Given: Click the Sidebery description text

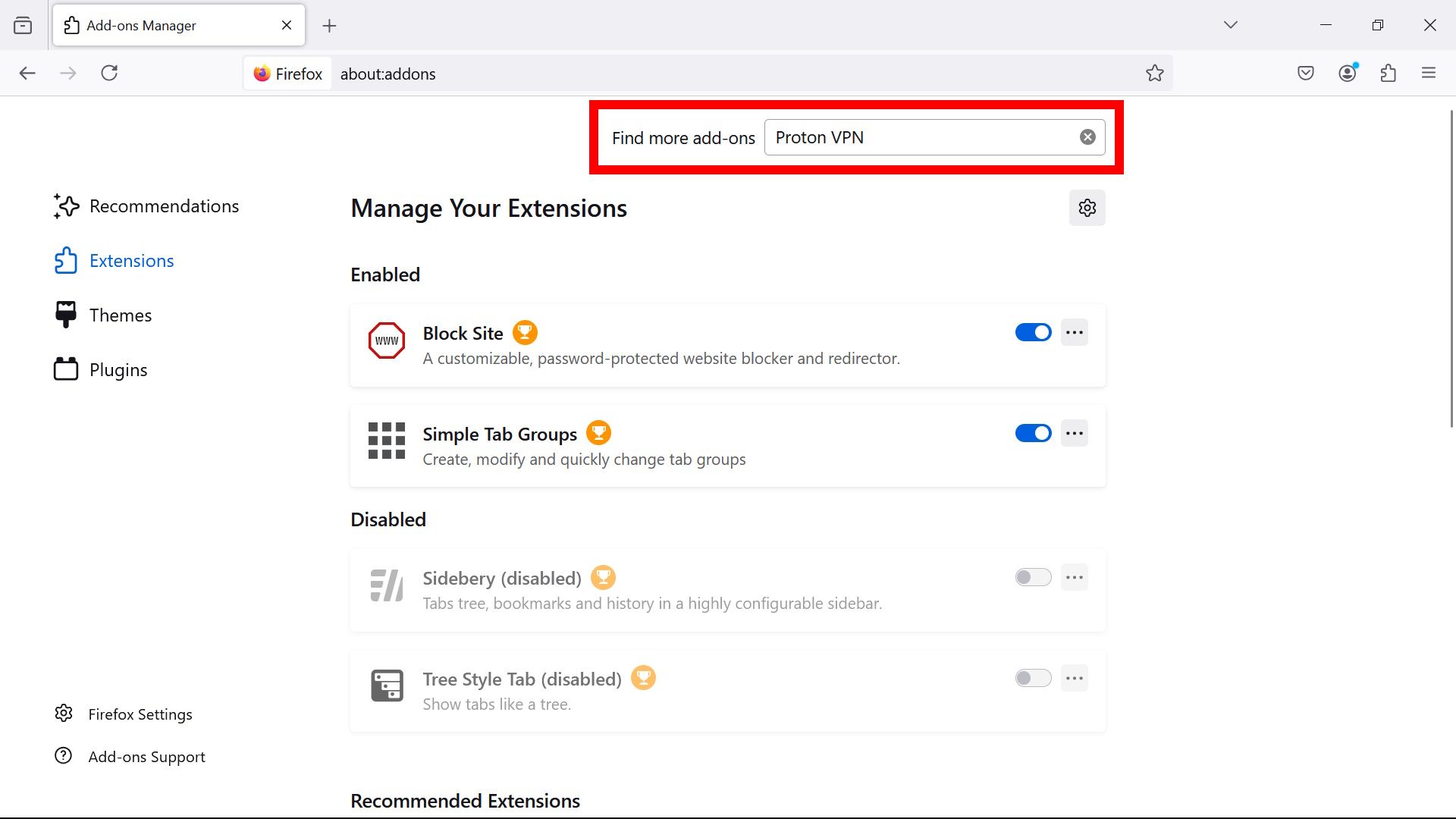Looking at the screenshot, I should click(x=652, y=604).
